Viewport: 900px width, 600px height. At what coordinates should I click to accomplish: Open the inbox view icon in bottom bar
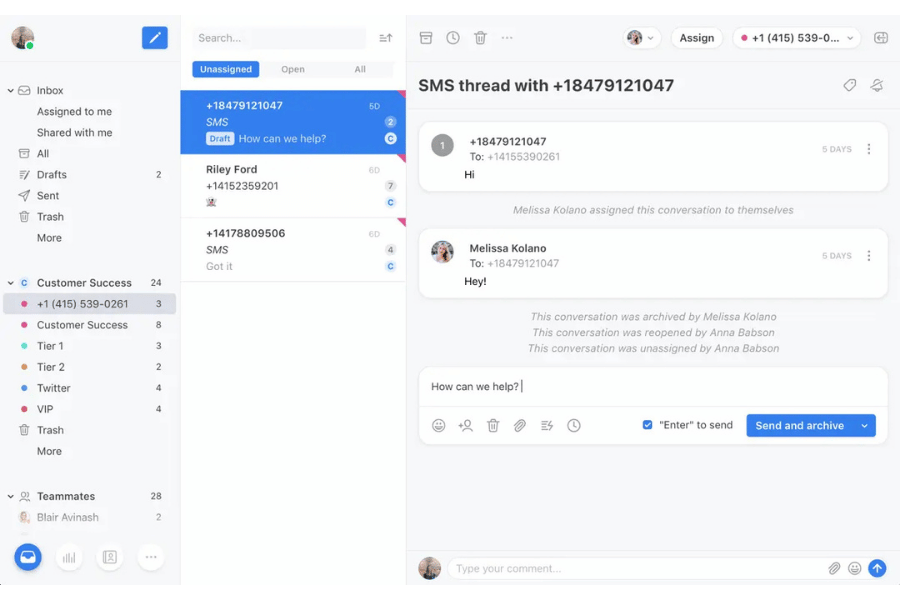(x=28, y=557)
